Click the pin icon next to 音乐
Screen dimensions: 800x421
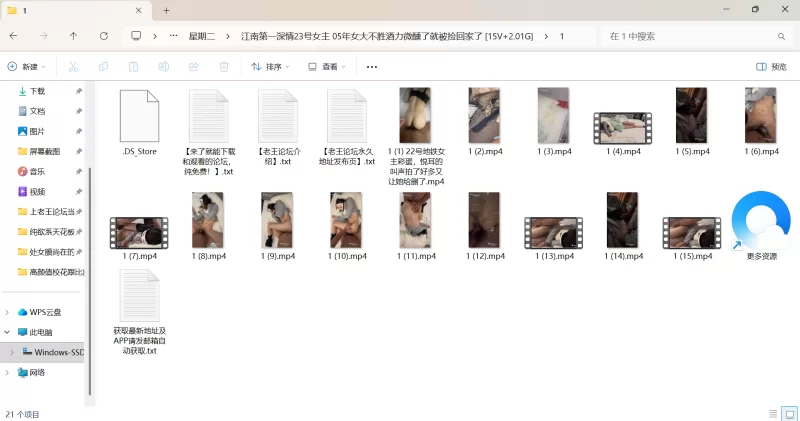(x=79, y=171)
